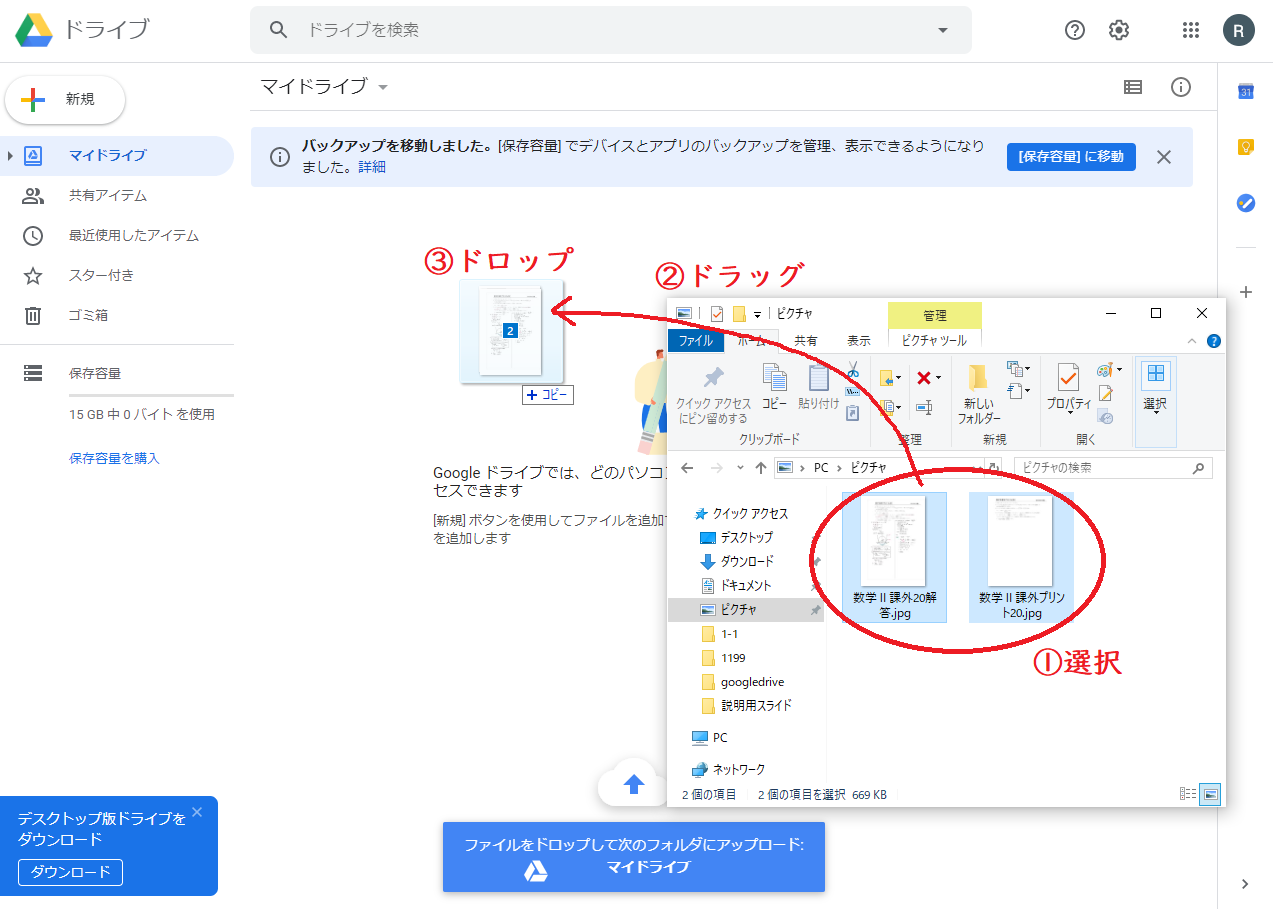Switch to list view layout
This screenshot has width=1273, height=909.
point(1133,87)
